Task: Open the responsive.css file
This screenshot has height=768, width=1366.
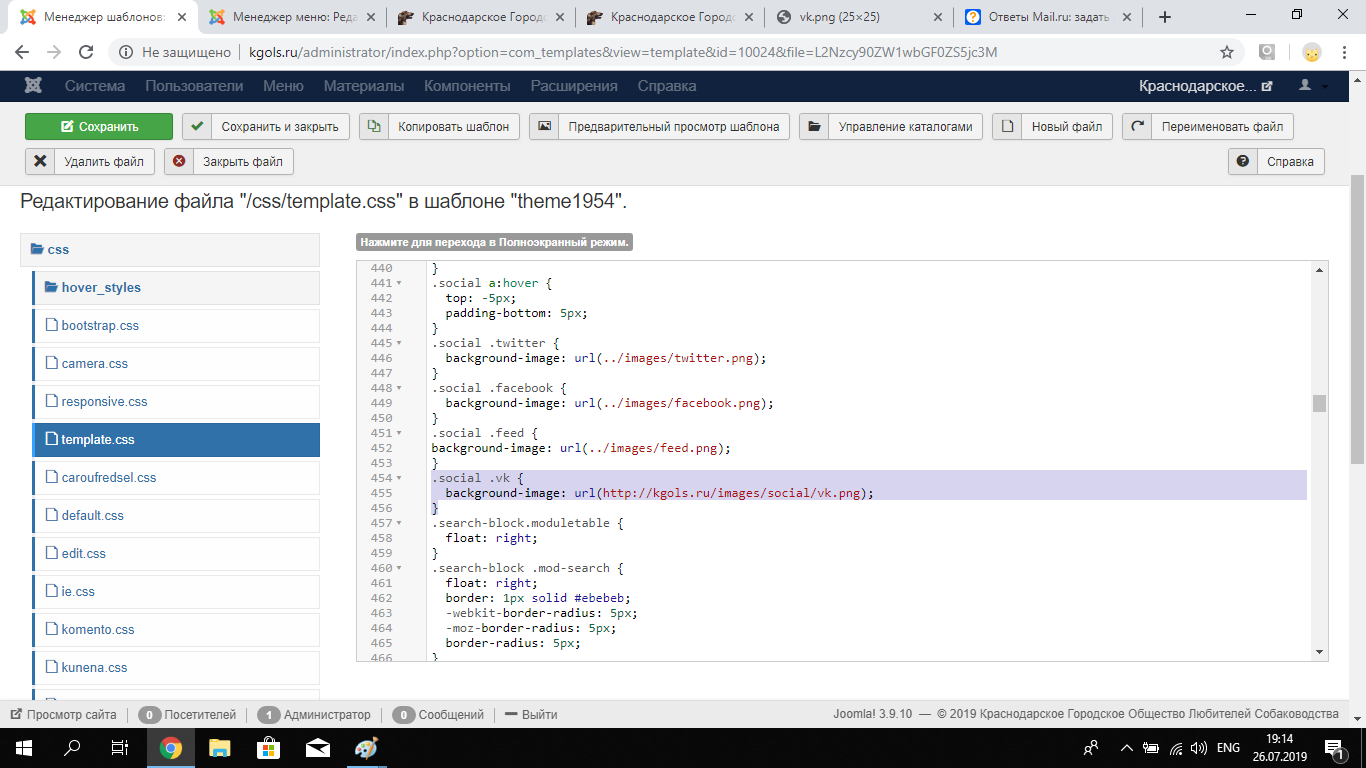Action: point(177,402)
